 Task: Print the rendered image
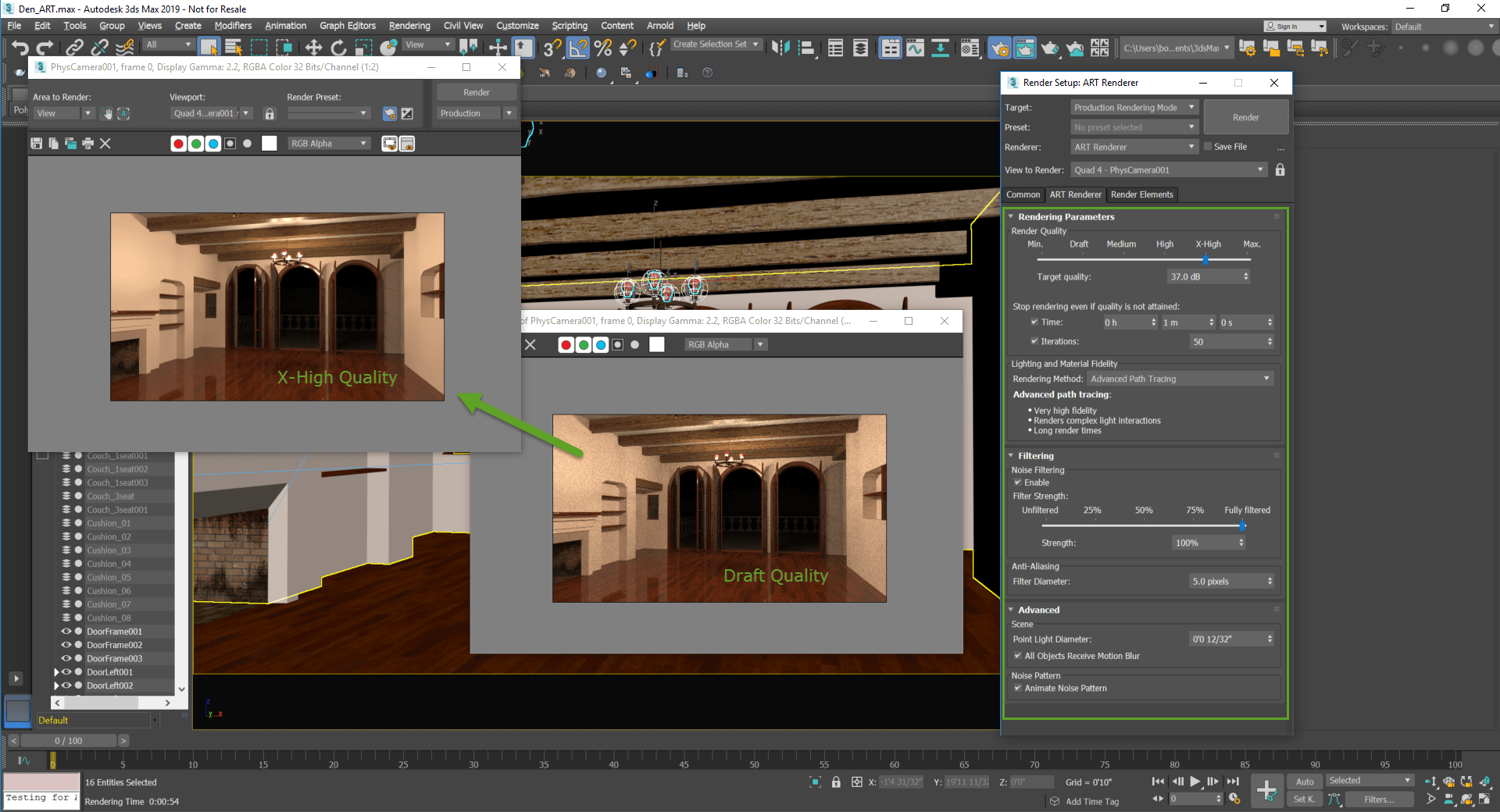87,144
